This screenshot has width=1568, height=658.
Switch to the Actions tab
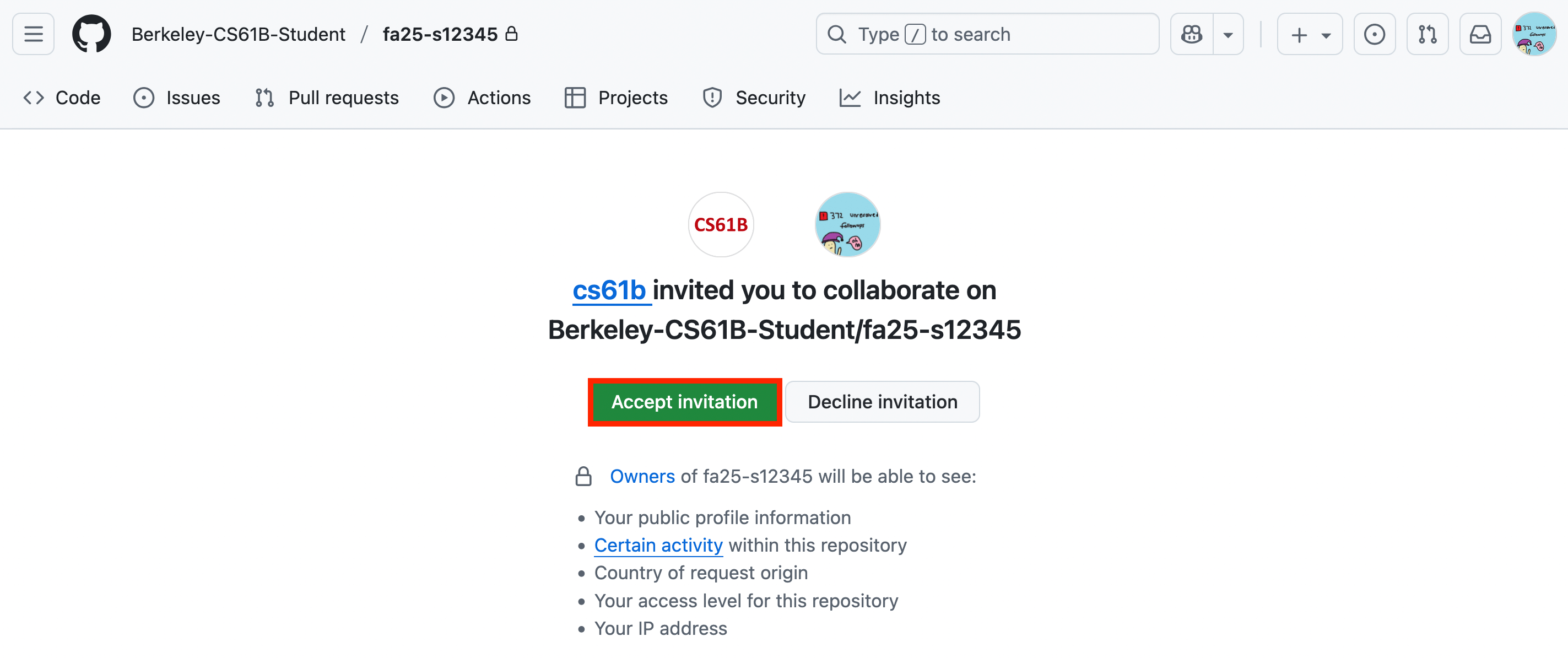point(483,98)
